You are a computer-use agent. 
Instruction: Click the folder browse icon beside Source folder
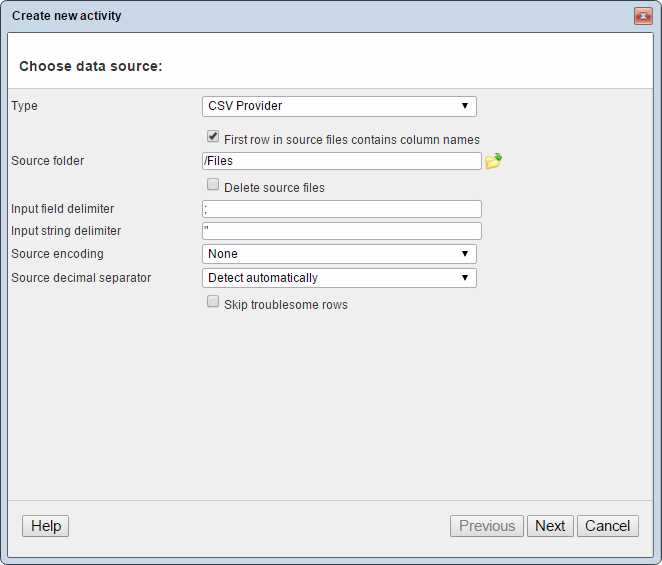tap(493, 161)
